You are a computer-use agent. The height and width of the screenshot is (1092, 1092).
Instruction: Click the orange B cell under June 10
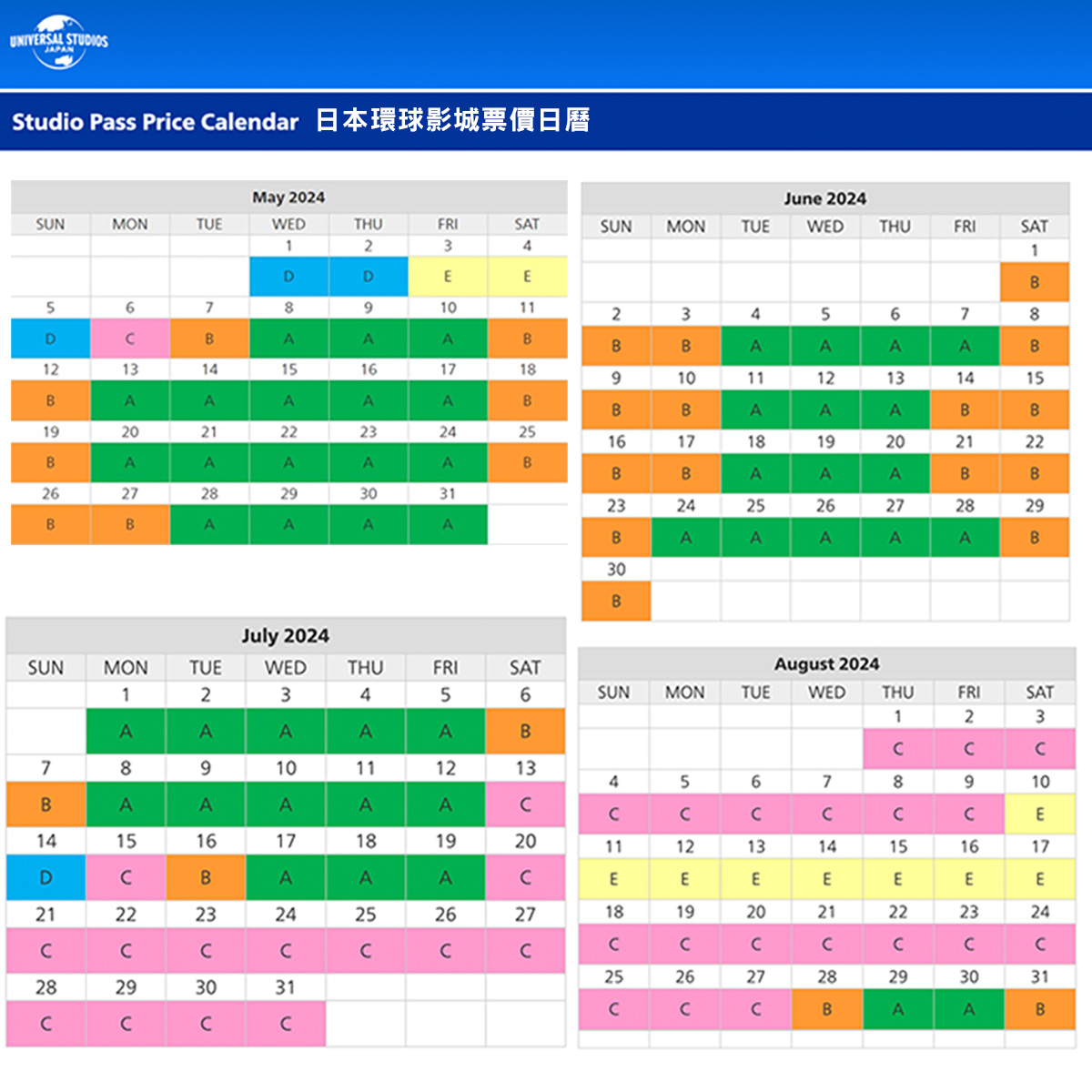click(686, 409)
